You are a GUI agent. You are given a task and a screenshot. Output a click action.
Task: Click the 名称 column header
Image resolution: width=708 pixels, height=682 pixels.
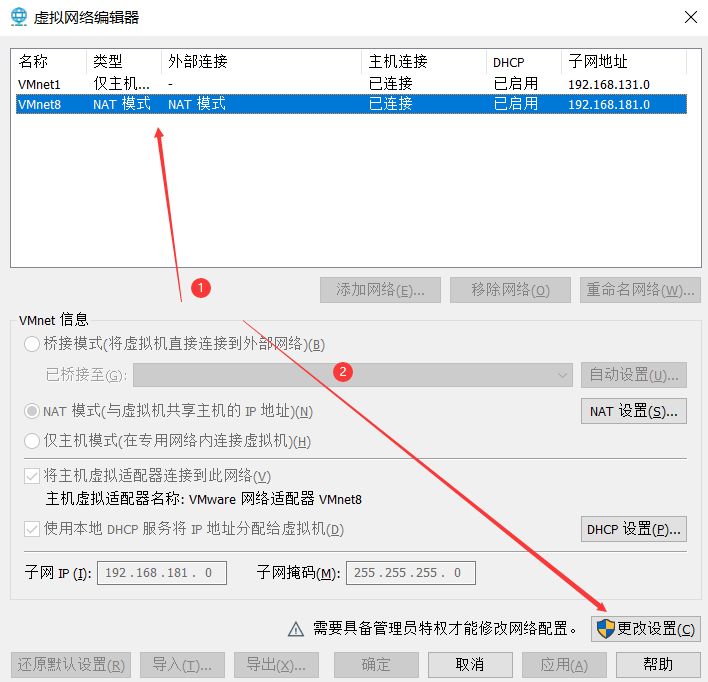pyautogui.click(x=49, y=61)
